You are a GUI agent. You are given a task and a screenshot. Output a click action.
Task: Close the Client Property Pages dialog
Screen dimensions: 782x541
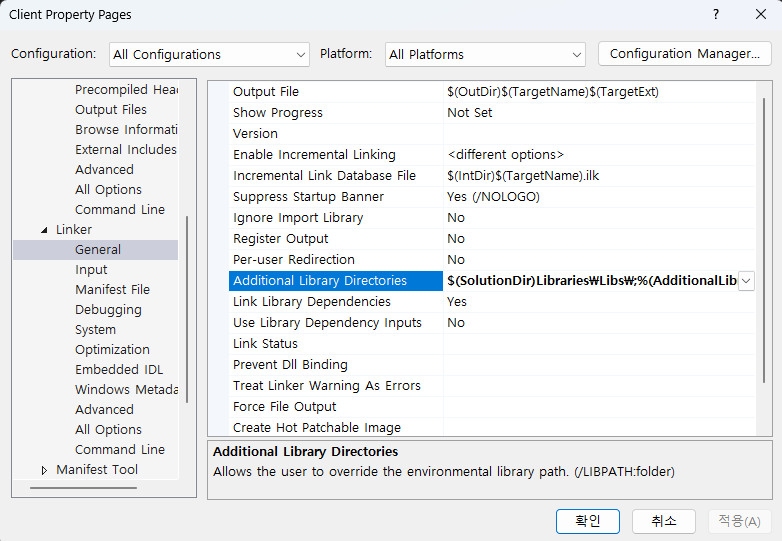click(761, 14)
